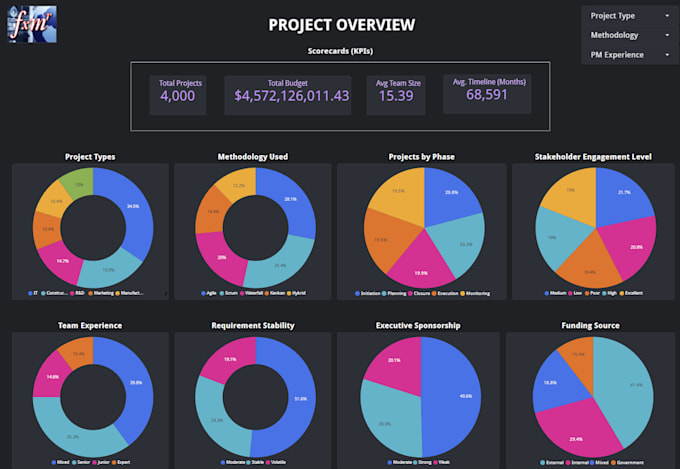
Task: Show next legend page in Project Types chart
Action: pos(166,294)
